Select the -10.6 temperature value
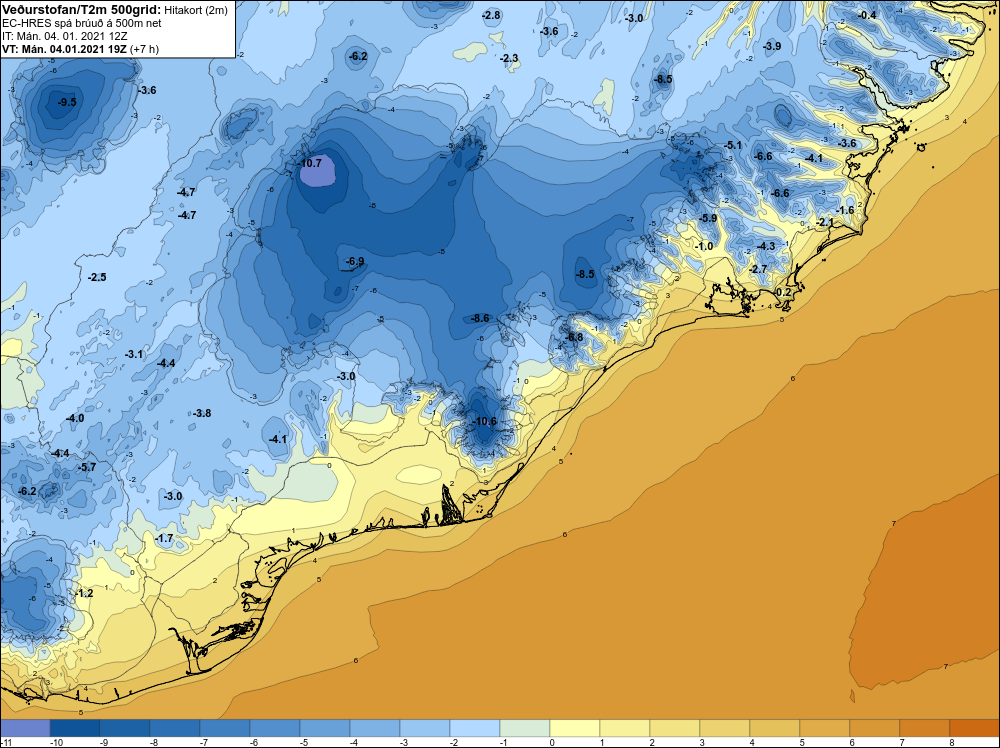The width and height of the screenshot is (1000, 748). [484, 421]
